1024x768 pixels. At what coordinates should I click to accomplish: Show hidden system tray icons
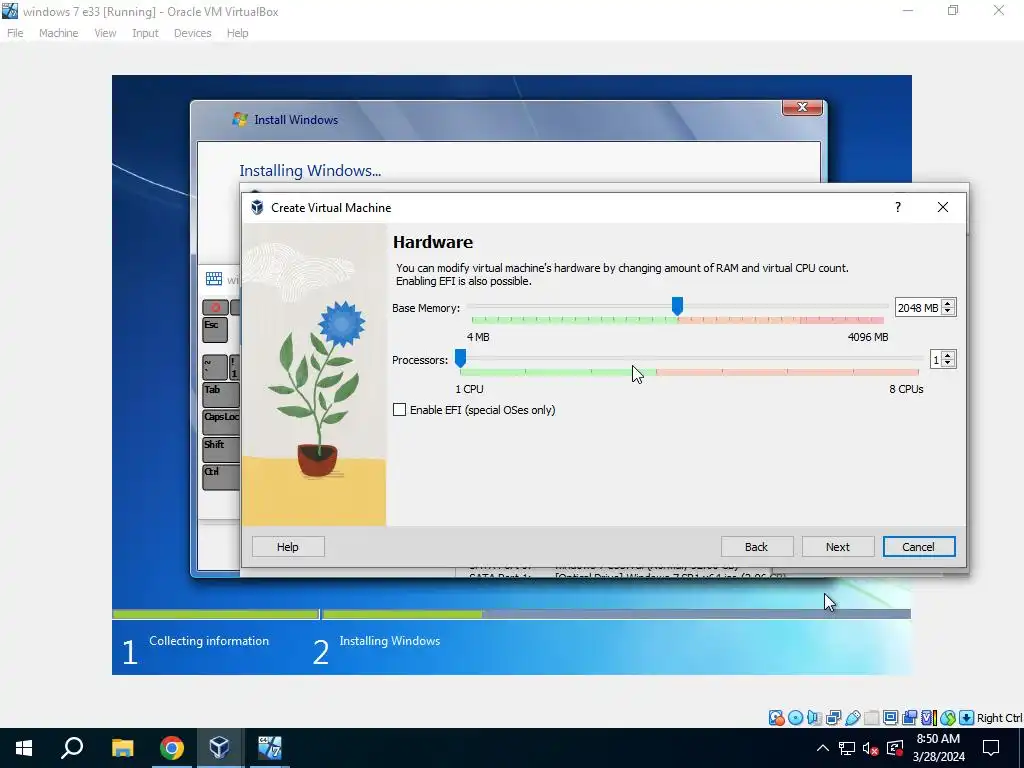823,748
